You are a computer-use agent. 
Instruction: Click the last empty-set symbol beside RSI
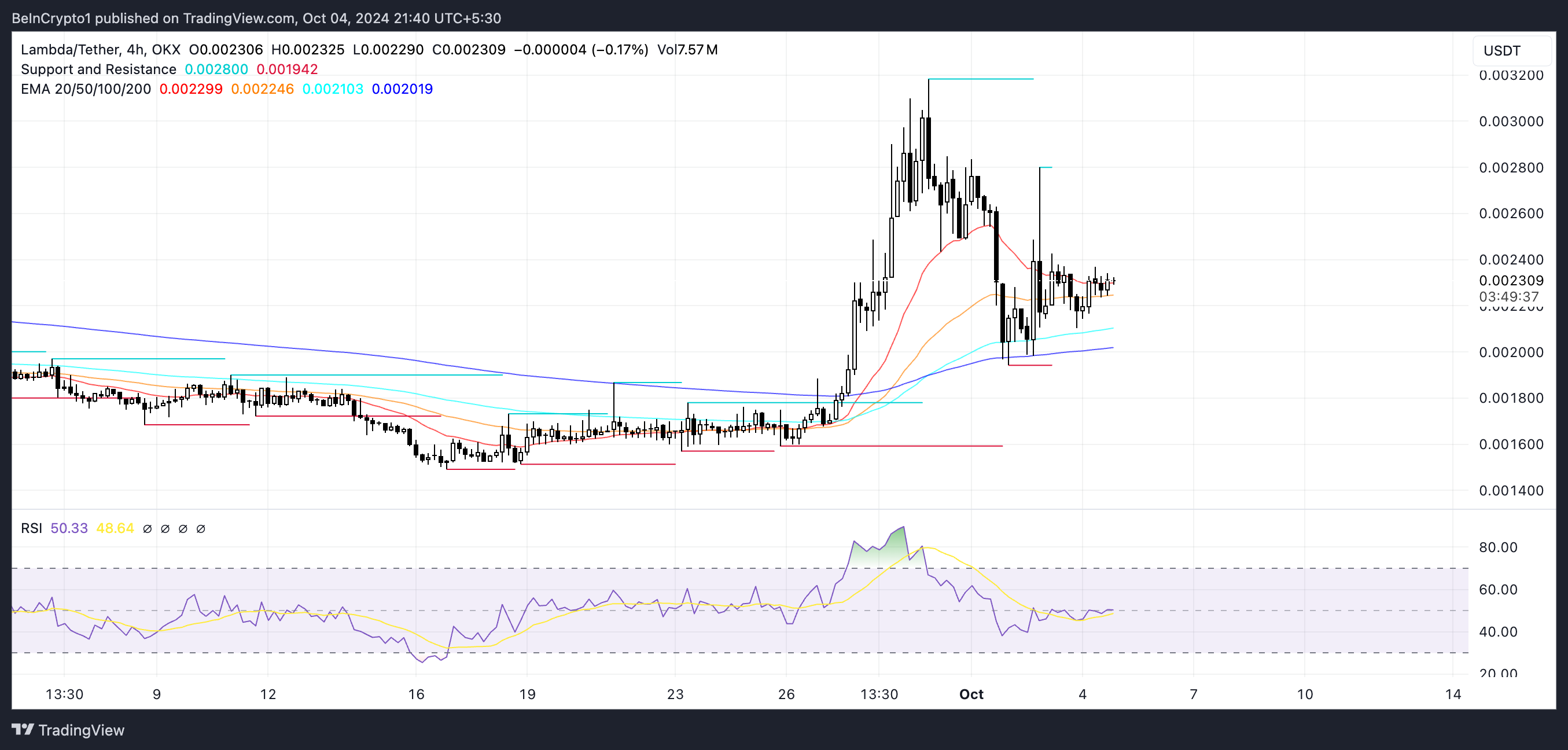[x=201, y=528]
